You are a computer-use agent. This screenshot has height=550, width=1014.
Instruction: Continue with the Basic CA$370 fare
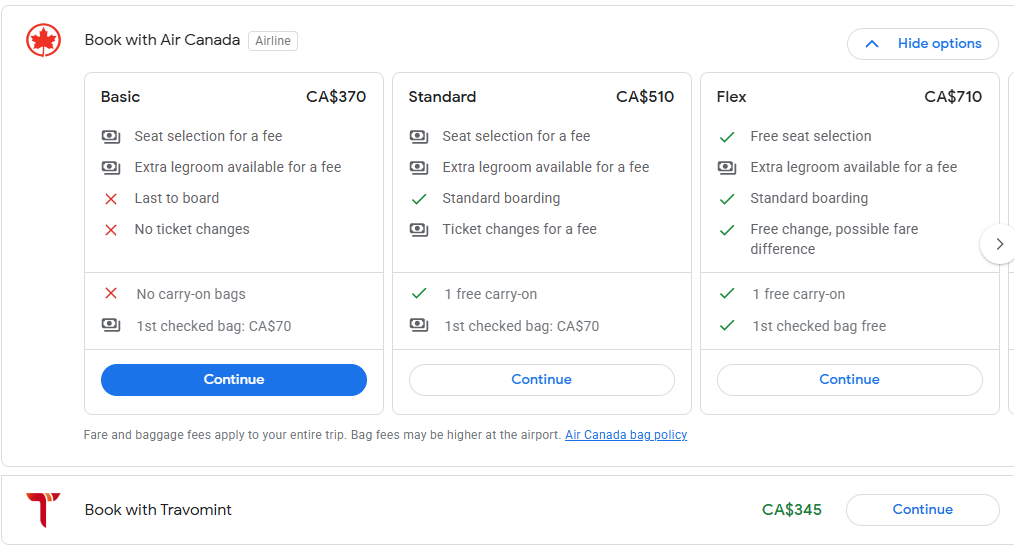234,380
